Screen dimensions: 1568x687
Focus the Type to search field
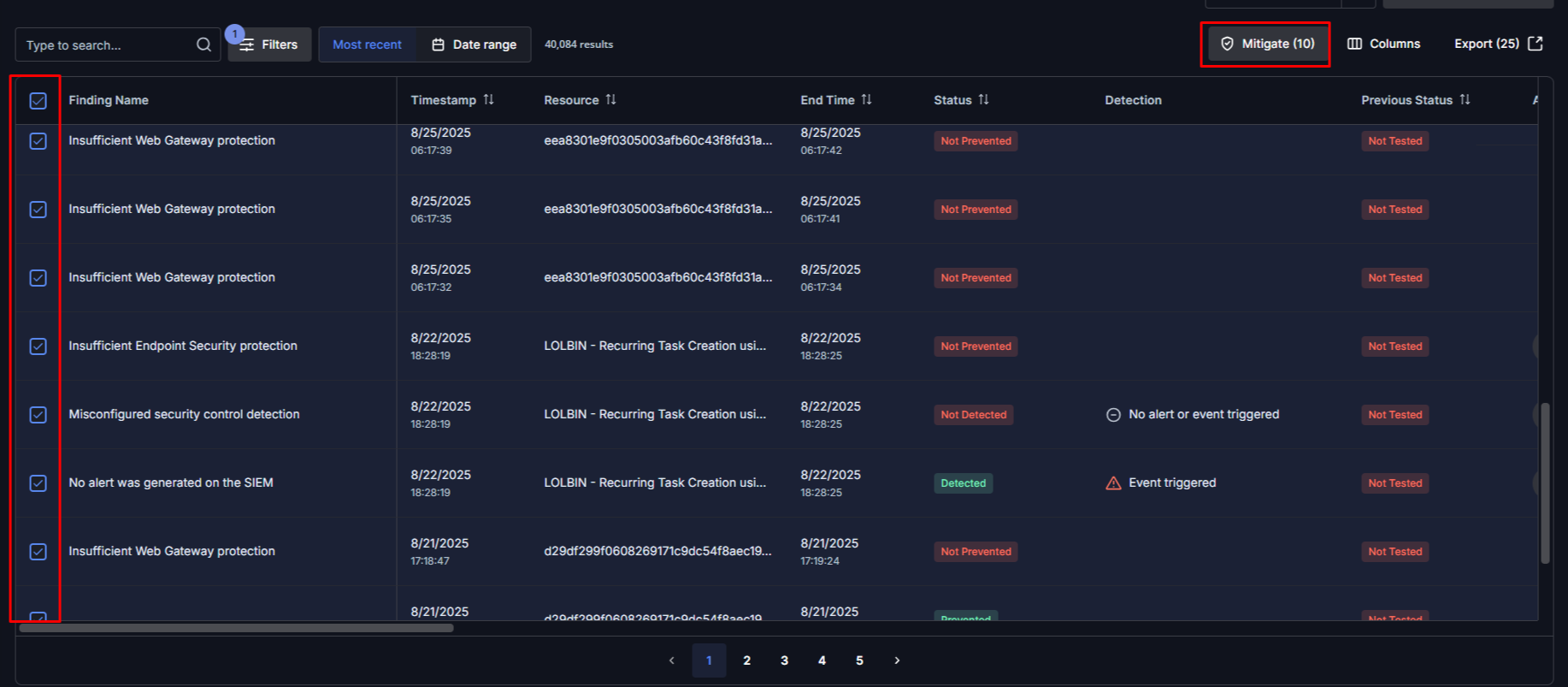(107, 45)
